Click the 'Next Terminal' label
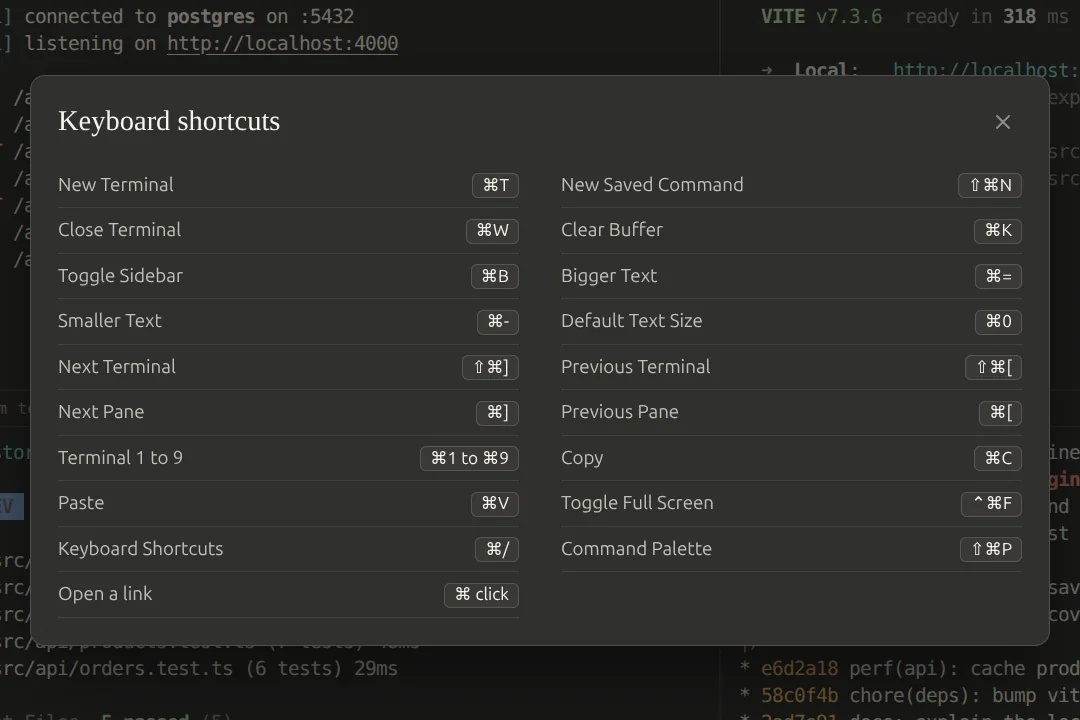This screenshot has width=1080, height=720. (116, 367)
